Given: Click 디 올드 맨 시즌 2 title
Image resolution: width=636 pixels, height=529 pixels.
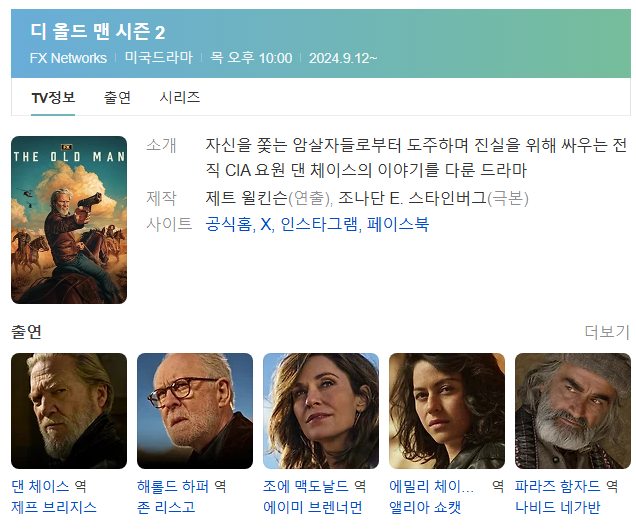Looking at the screenshot, I should [x=98, y=32].
